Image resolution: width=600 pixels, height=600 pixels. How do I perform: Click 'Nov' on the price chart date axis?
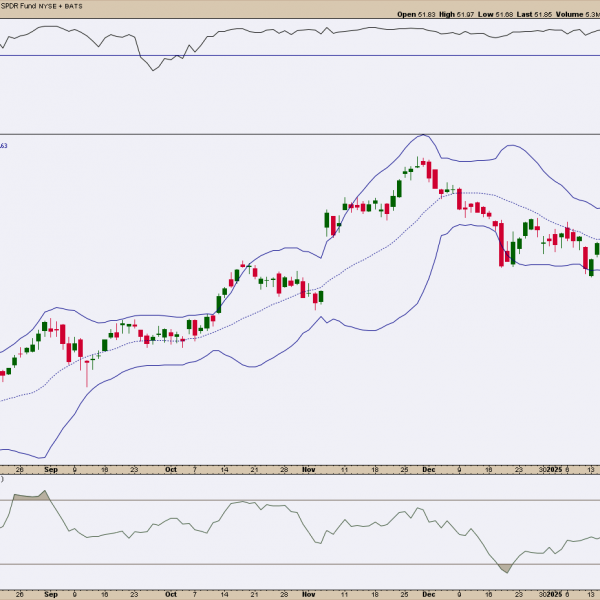tap(308, 470)
